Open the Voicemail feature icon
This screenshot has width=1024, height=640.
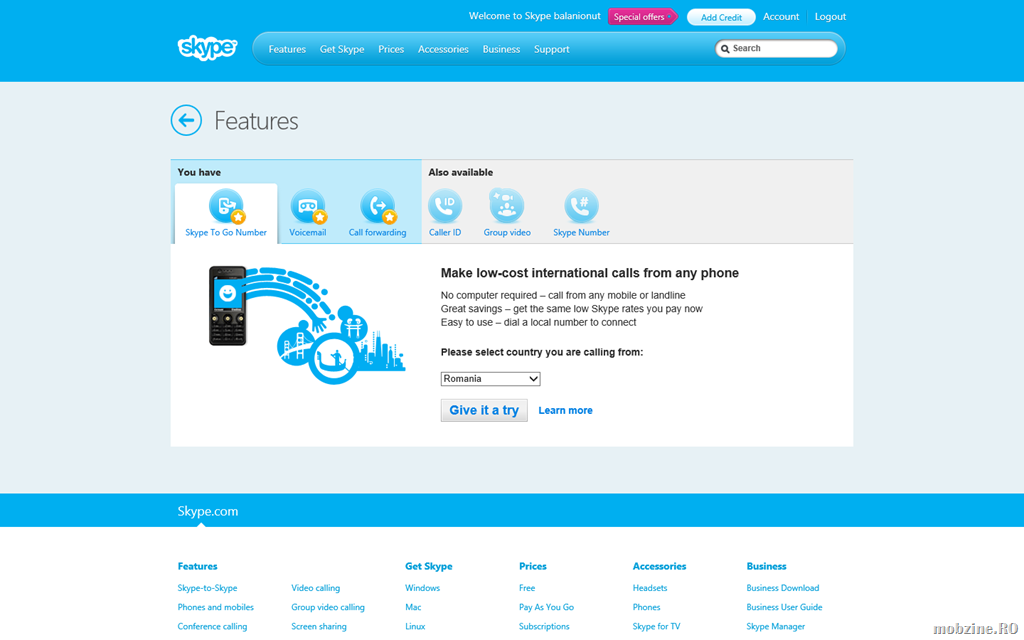[x=308, y=206]
